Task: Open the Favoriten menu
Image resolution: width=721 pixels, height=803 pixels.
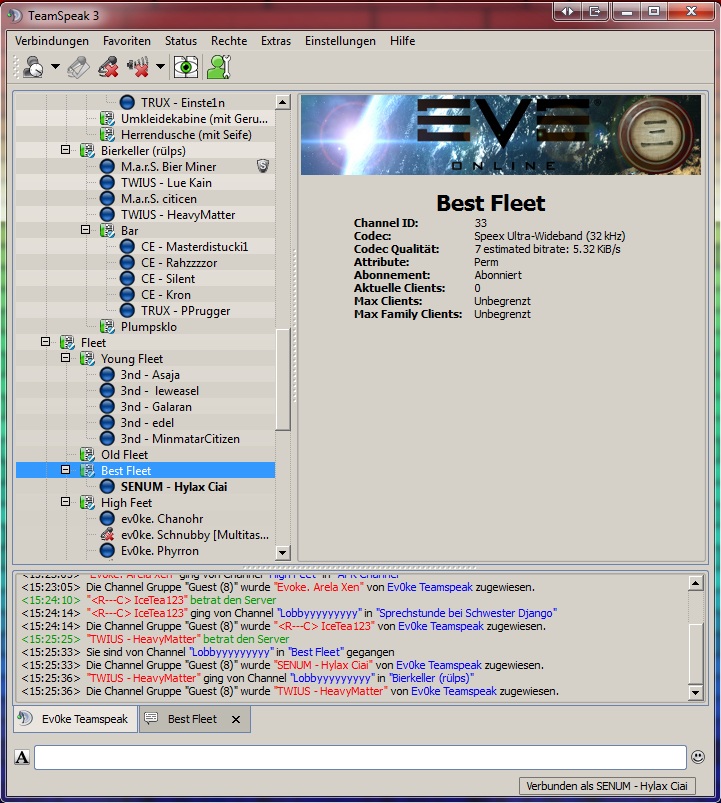Action: tap(126, 41)
